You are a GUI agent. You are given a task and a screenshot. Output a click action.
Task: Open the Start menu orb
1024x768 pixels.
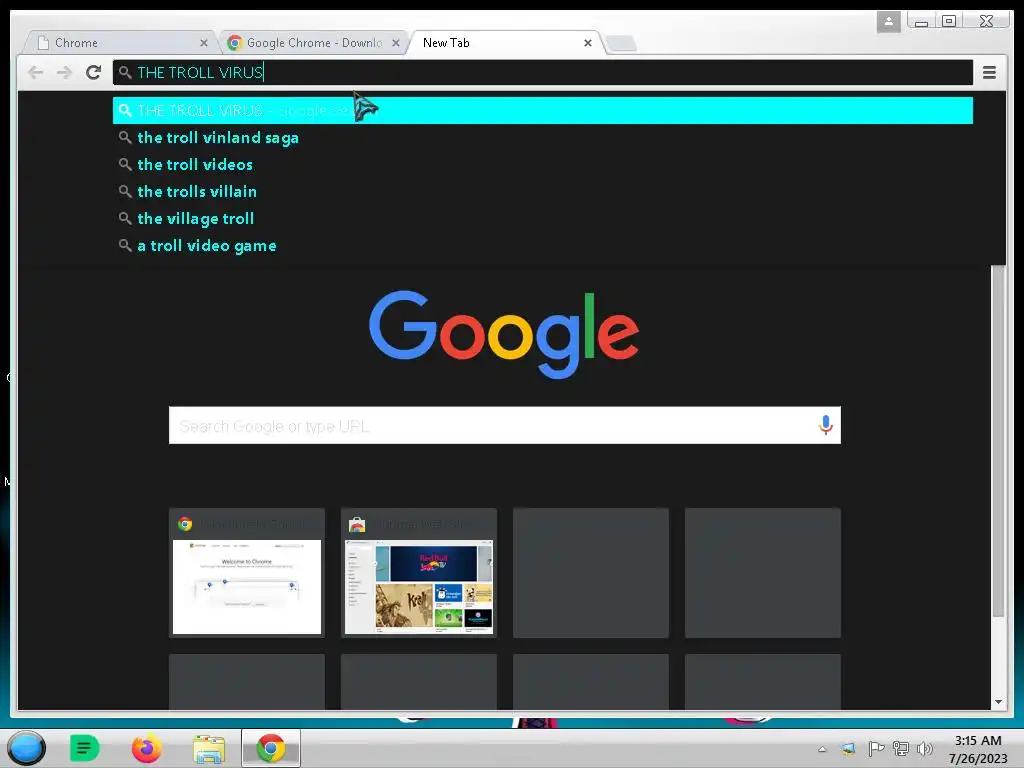(26, 748)
